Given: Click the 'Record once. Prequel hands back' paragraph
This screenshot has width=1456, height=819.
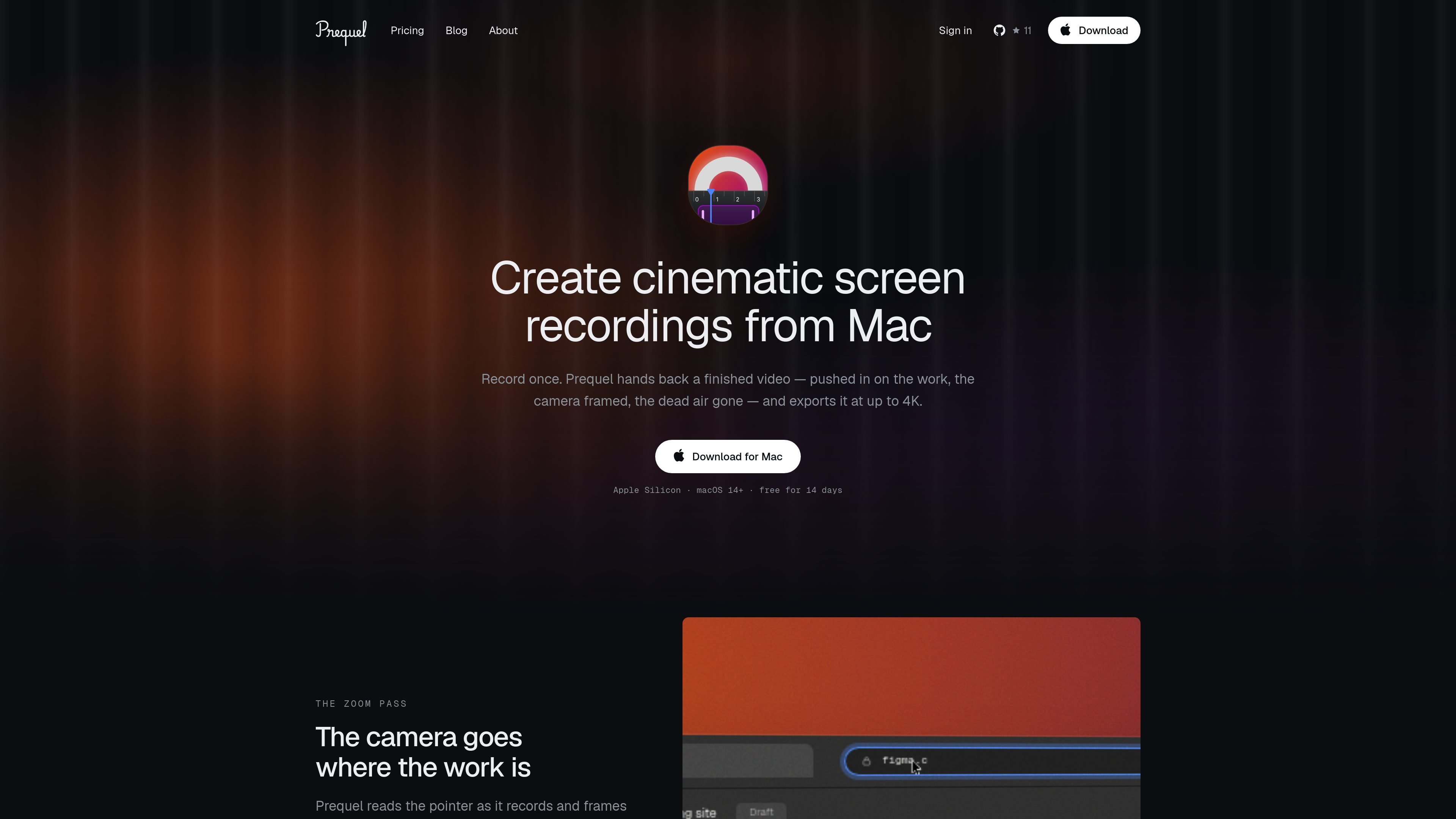Looking at the screenshot, I should tap(728, 390).
